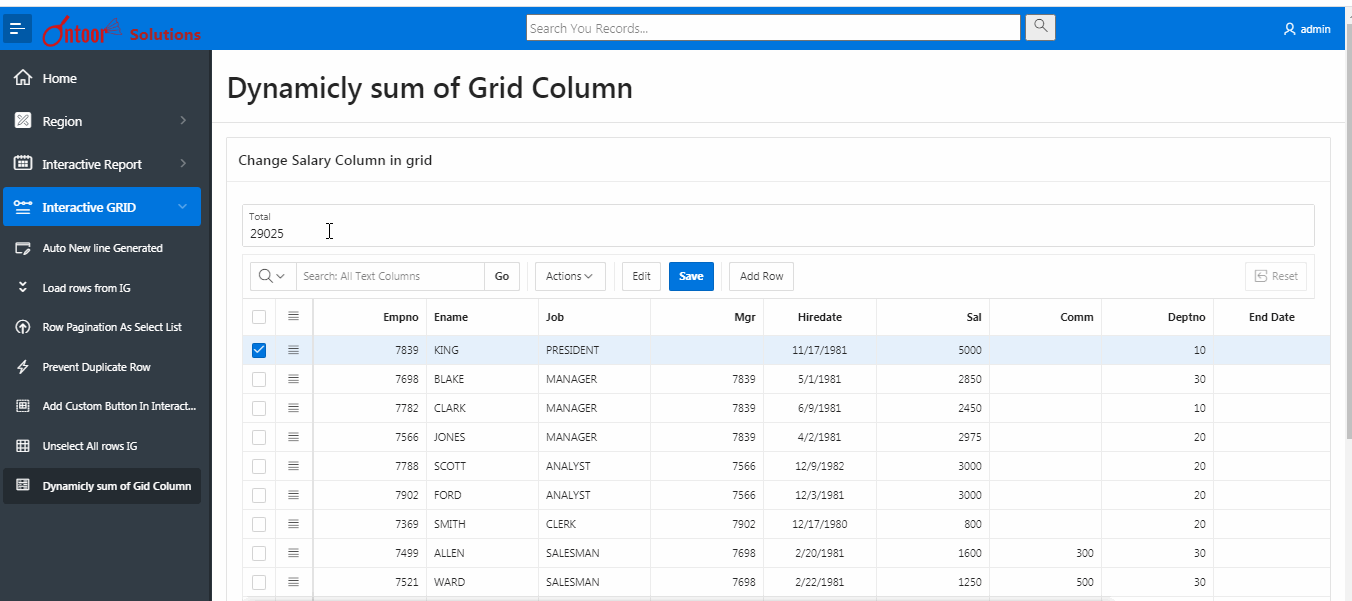Click the hamburger navigation menu icon
The height and width of the screenshot is (601, 1352).
click(x=17, y=29)
